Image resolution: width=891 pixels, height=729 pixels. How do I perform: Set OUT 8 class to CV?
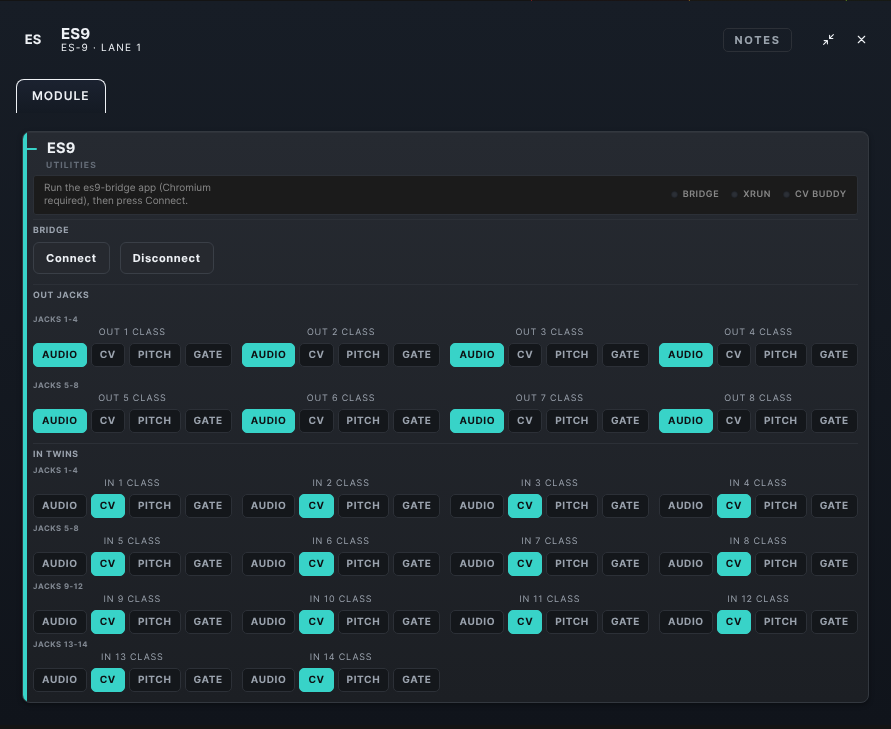point(734,420)
